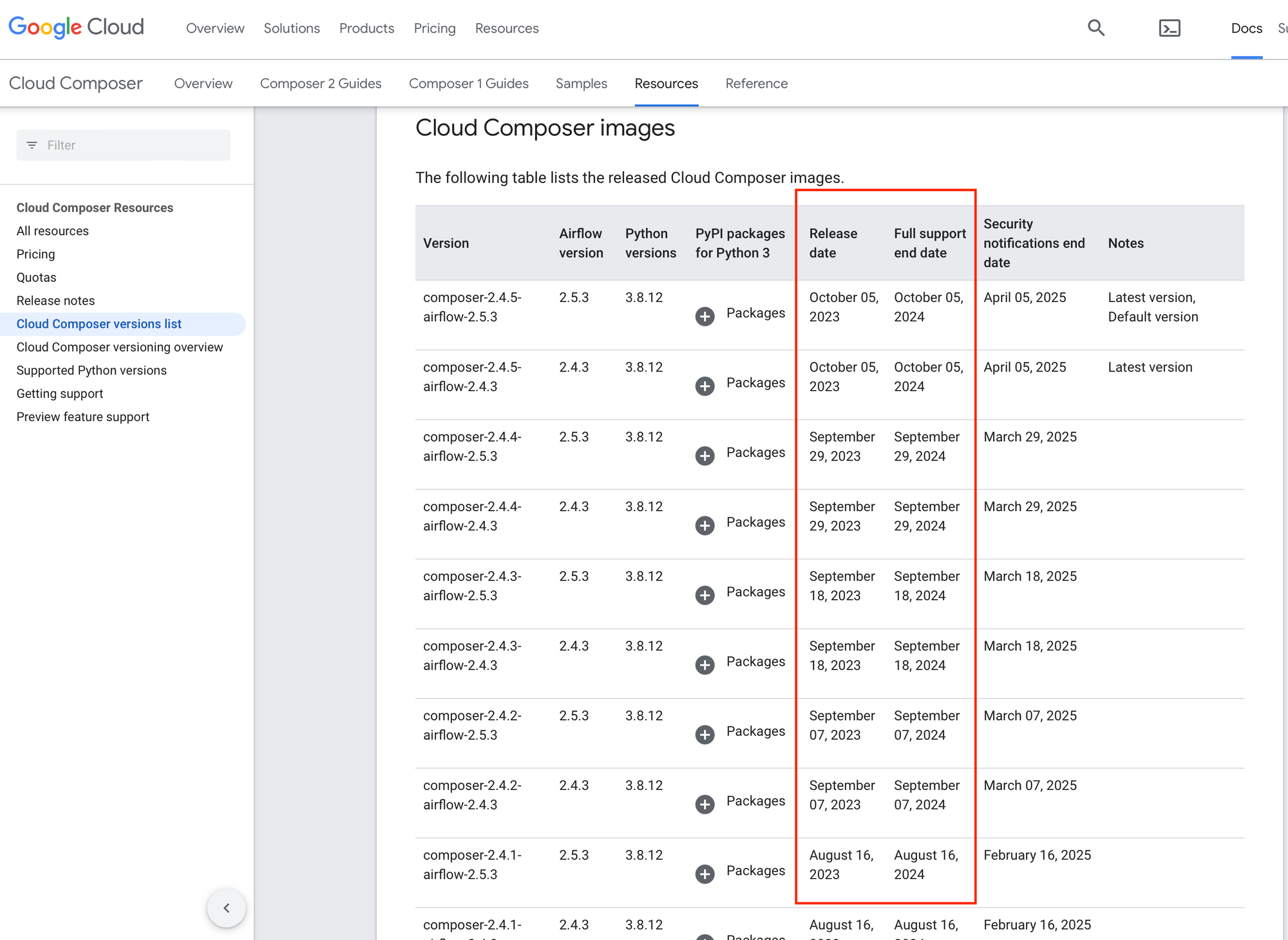Collapse the sidebar with chevron button
Image resolution: width=1288 pixels, height=940 pixels.
227,908
